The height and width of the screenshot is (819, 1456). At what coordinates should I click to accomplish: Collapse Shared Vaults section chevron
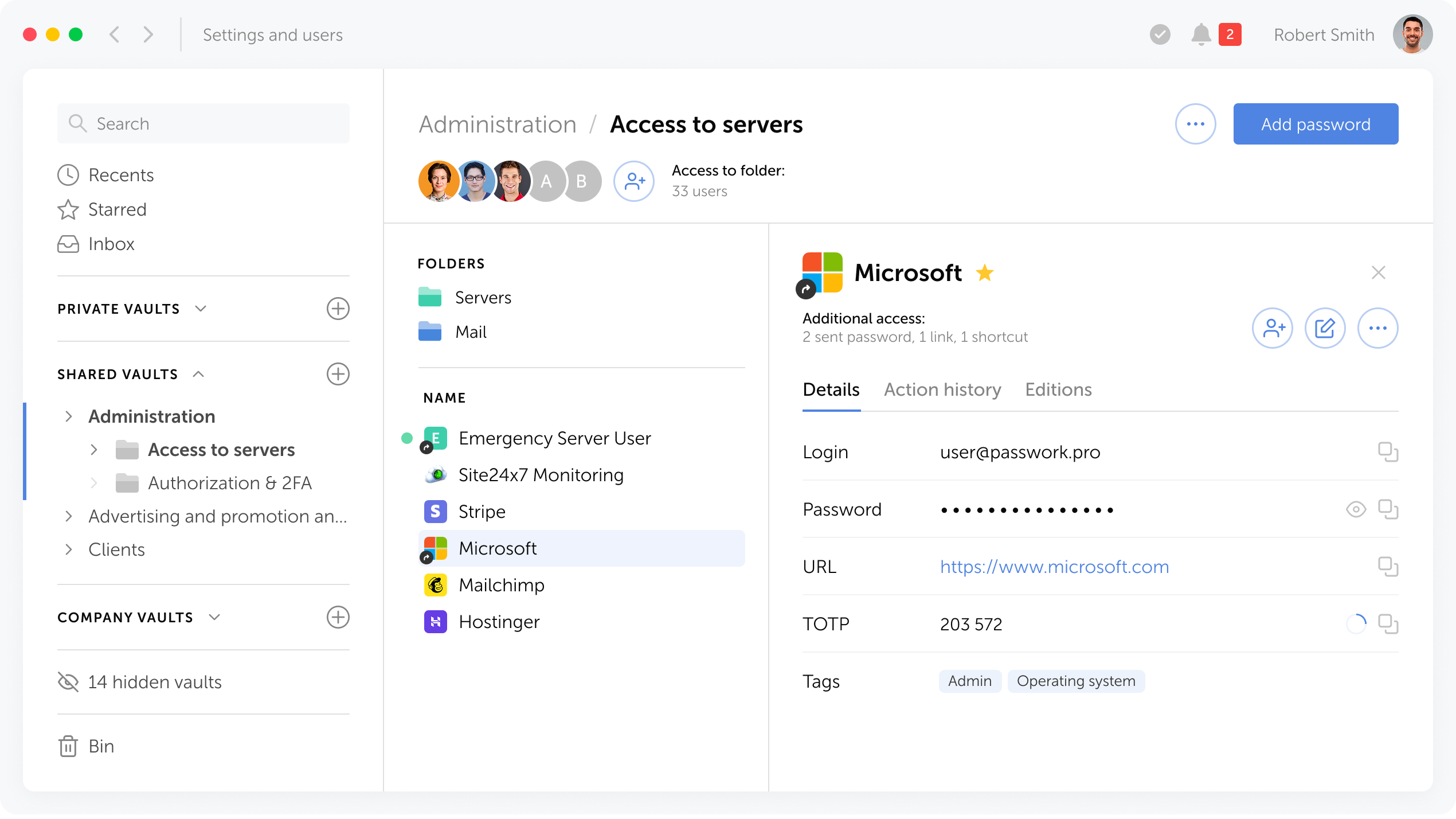198,374
